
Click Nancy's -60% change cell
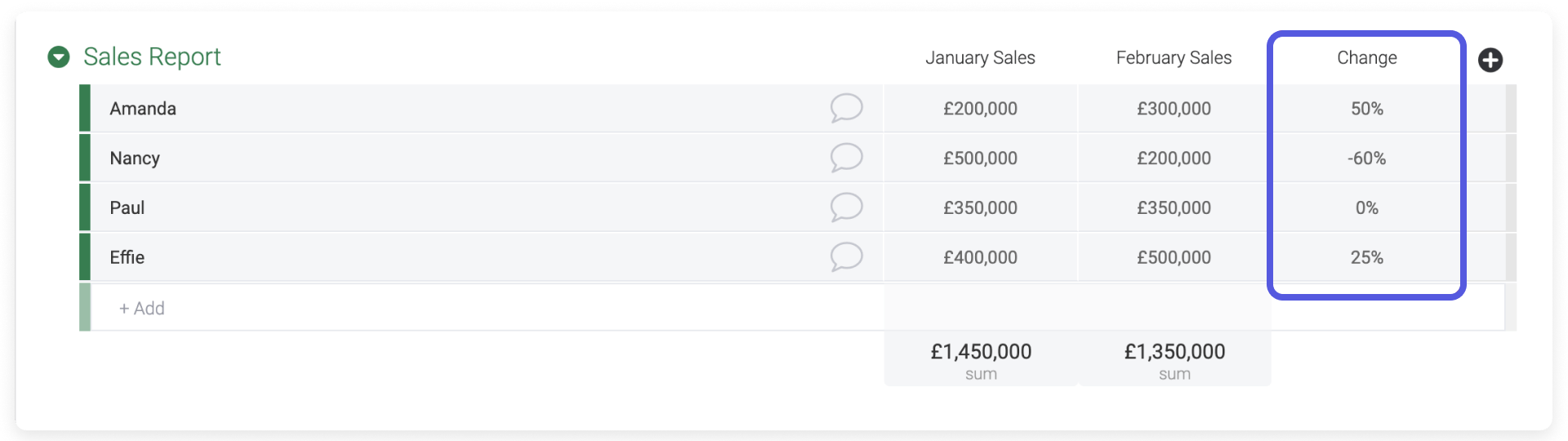1366,158
